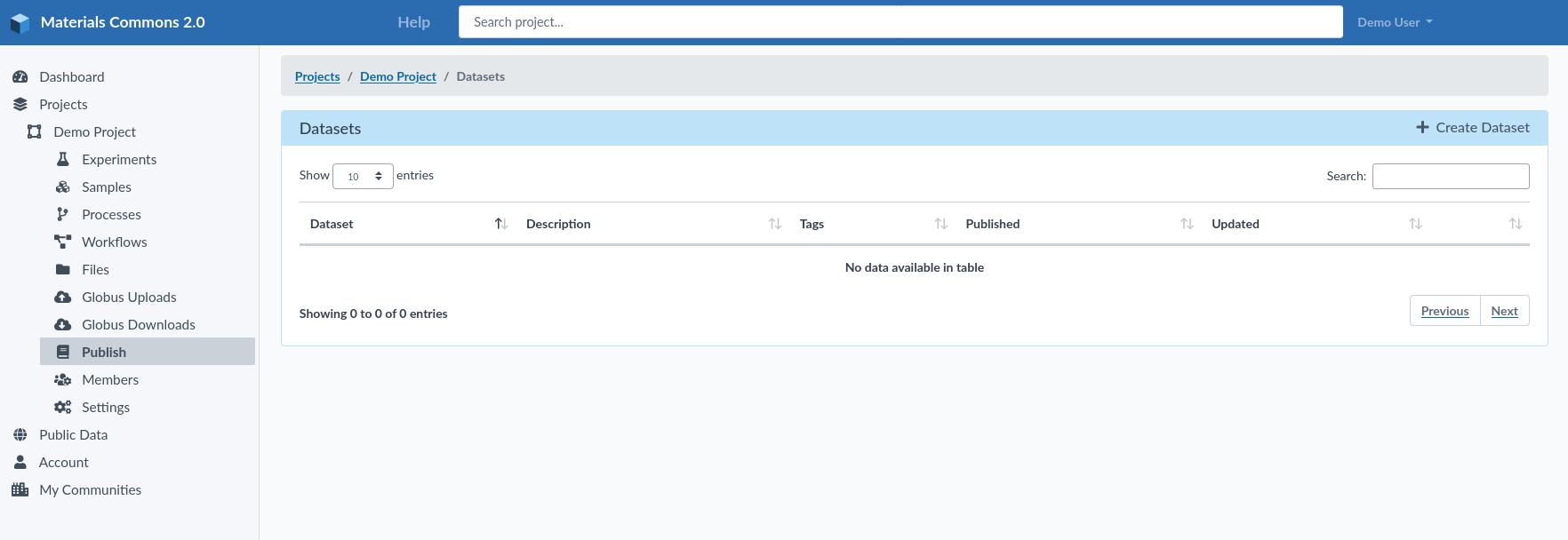Image resolution: width=1568 pixels, height=540 pixels.
Task: Click the Workflows diagram icon
Action: pyautogui.click(x=63, y=242)
